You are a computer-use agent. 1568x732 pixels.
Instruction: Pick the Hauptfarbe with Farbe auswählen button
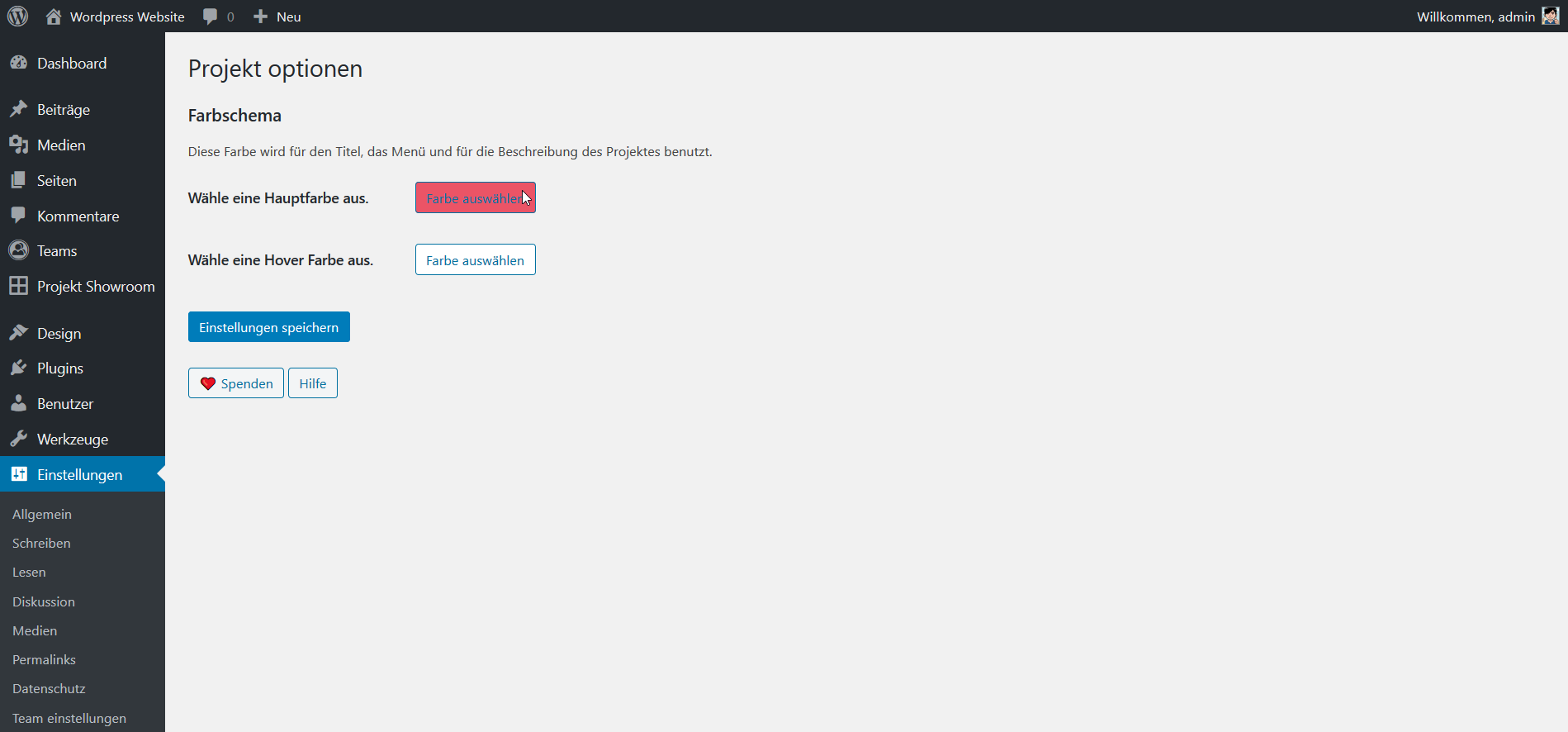click(475, 197)
